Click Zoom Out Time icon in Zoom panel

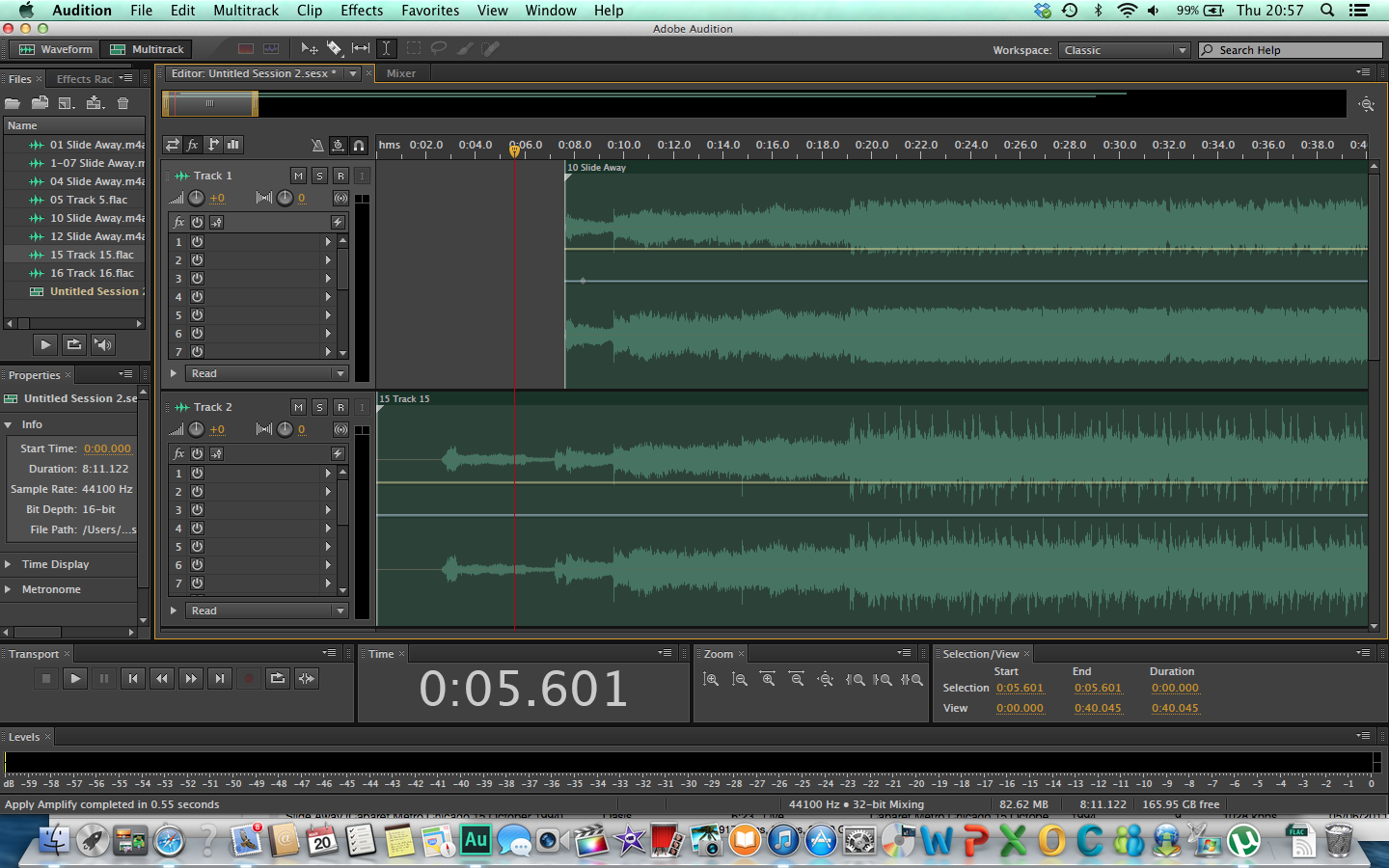(x=797, y=679)
